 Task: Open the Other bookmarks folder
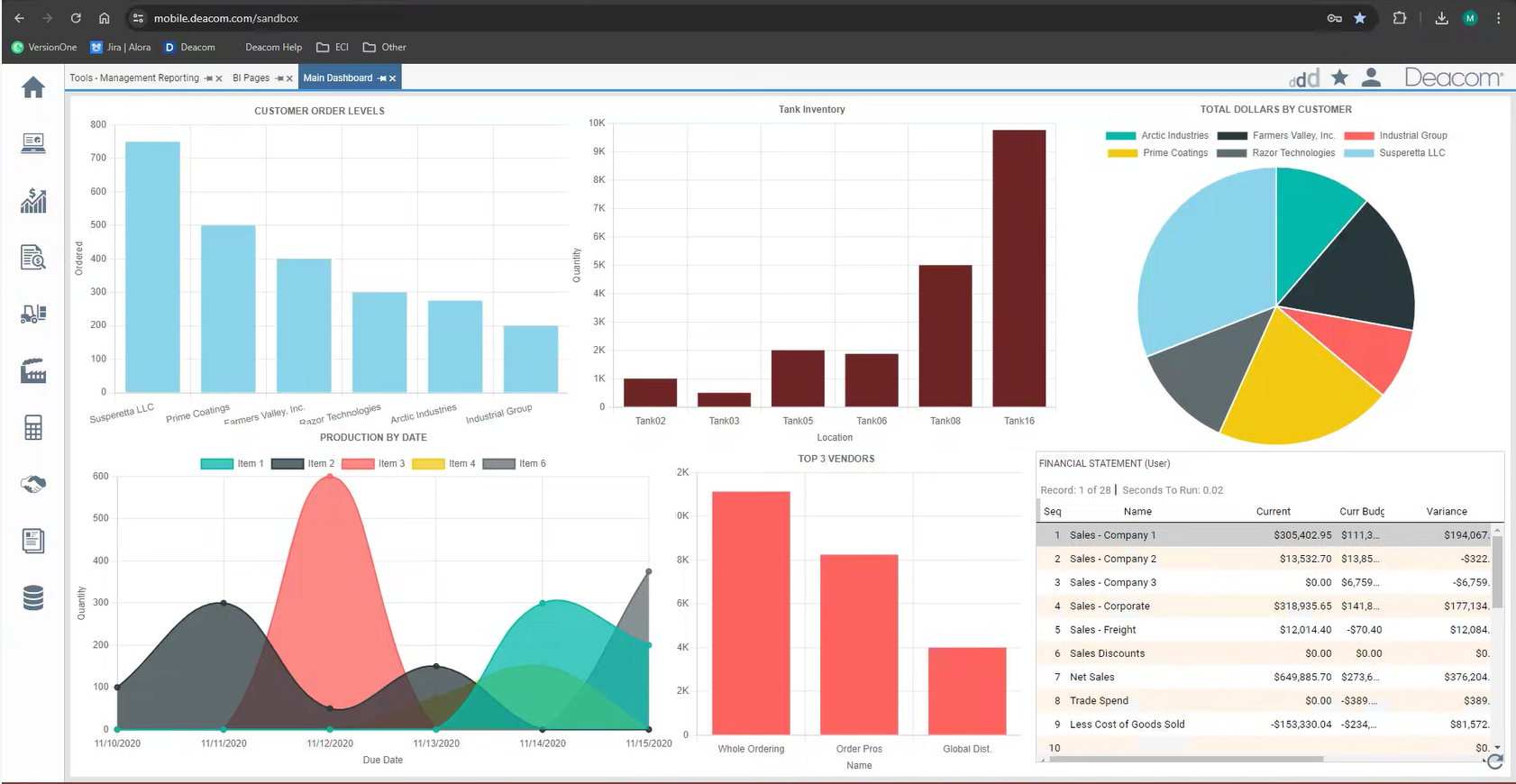point(385,48)
